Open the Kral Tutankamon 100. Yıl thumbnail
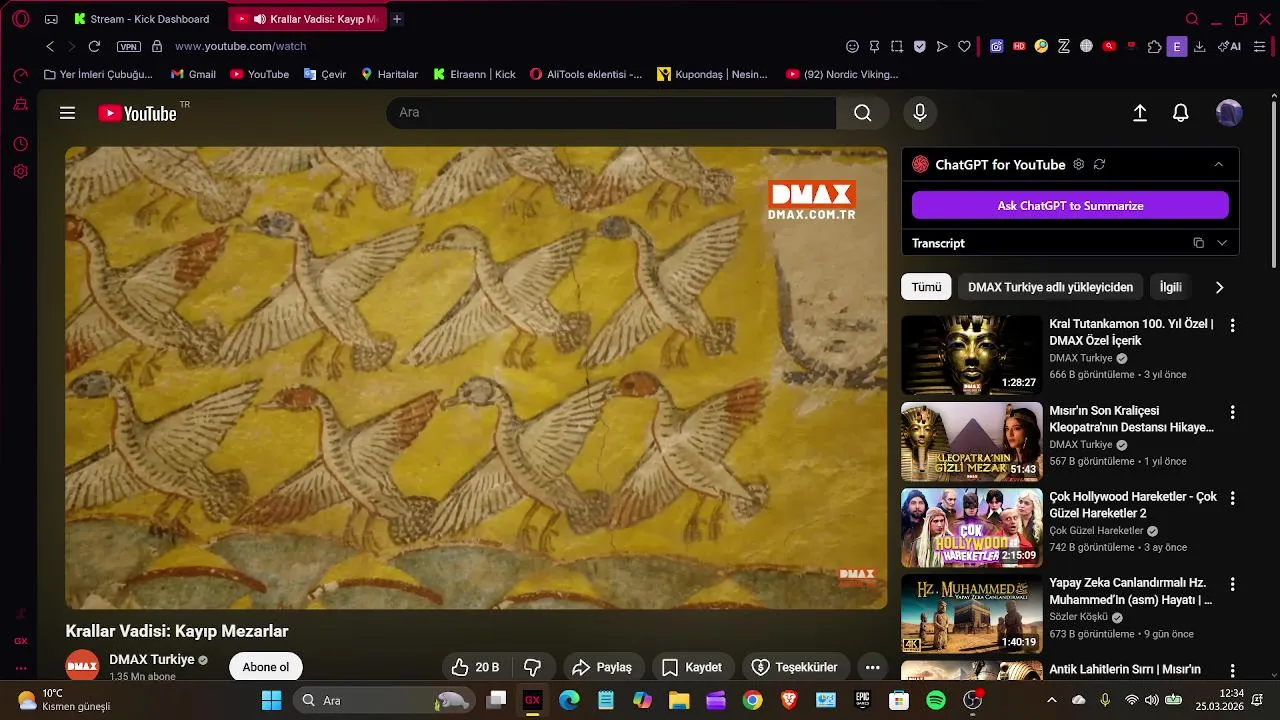Screen dimensions: 1280x720 coord(971,356)
